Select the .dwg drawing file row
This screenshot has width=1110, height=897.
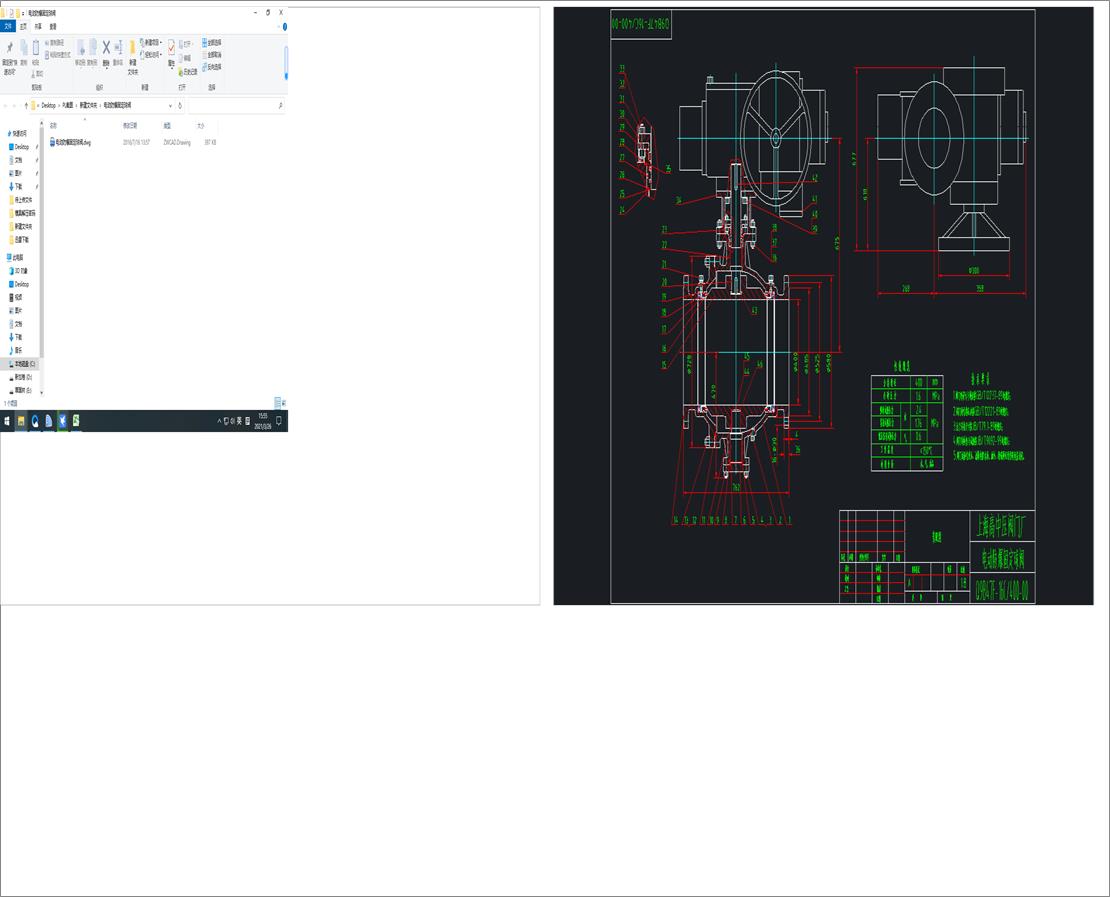point(133,142)
